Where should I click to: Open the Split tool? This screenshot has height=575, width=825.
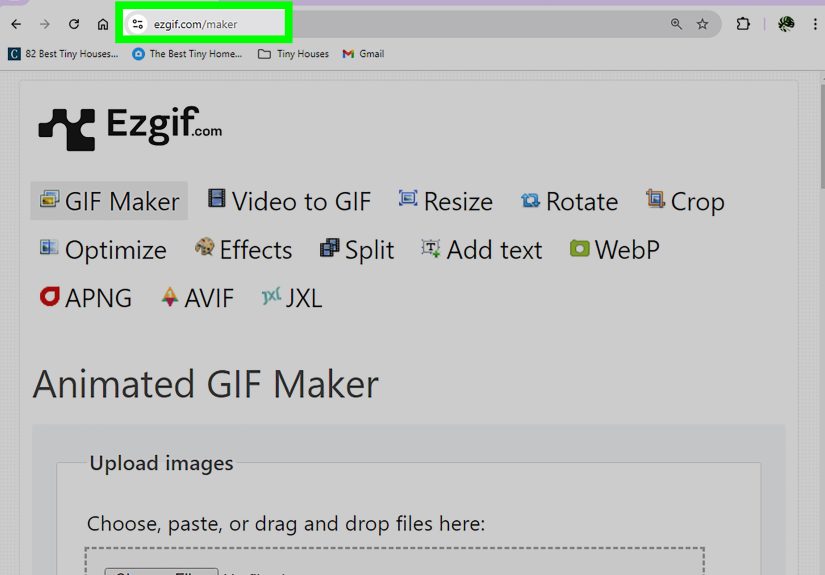pos(357,249)
